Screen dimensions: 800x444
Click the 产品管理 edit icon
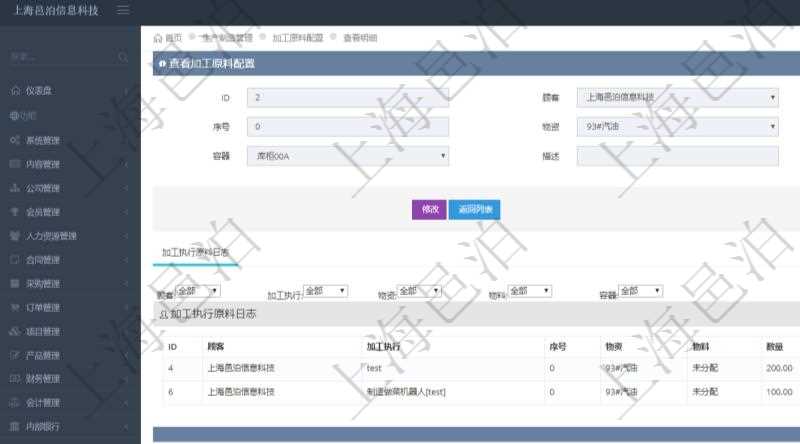[x=15, y=355]
